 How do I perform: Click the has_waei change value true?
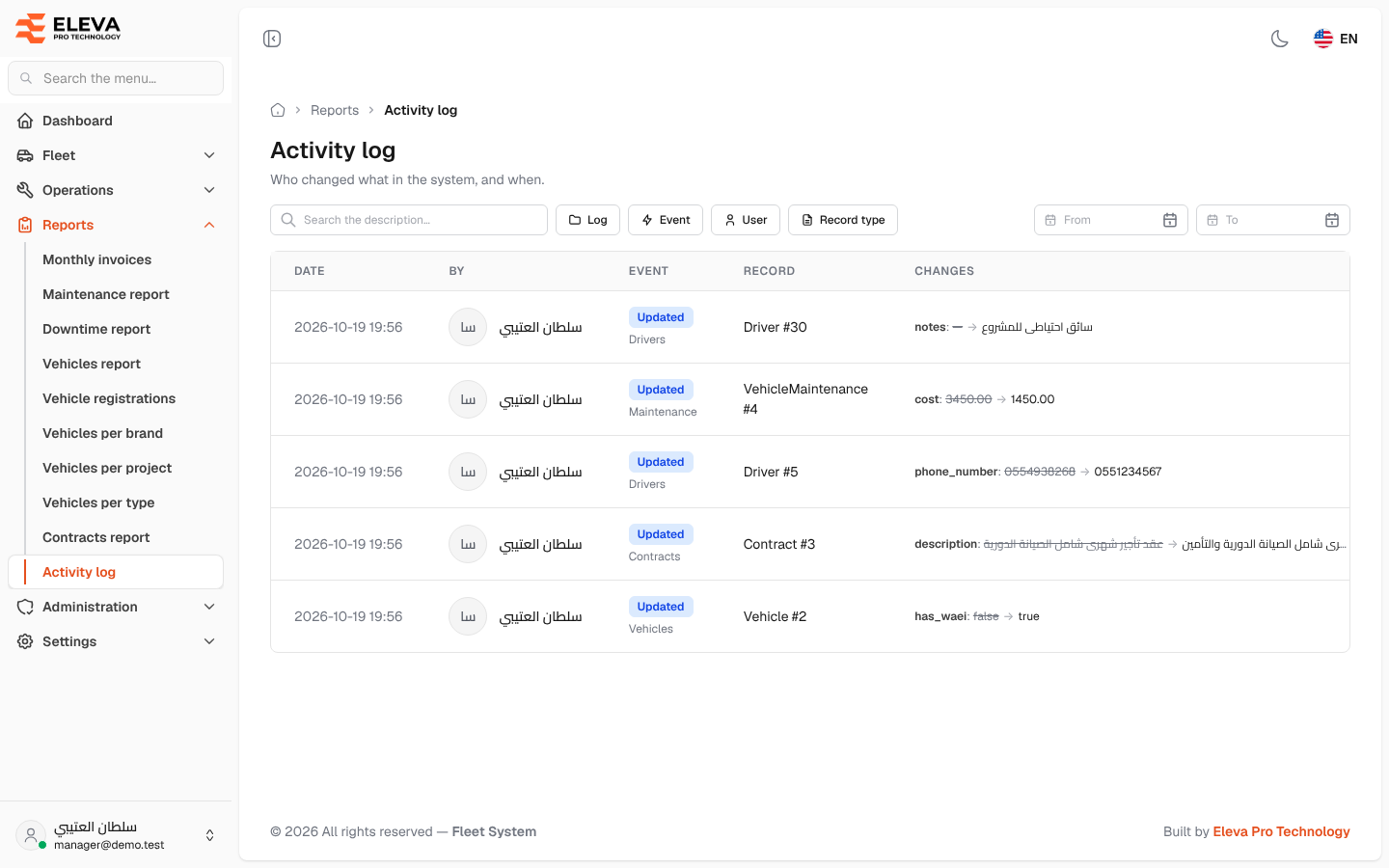pos(1029,616)
